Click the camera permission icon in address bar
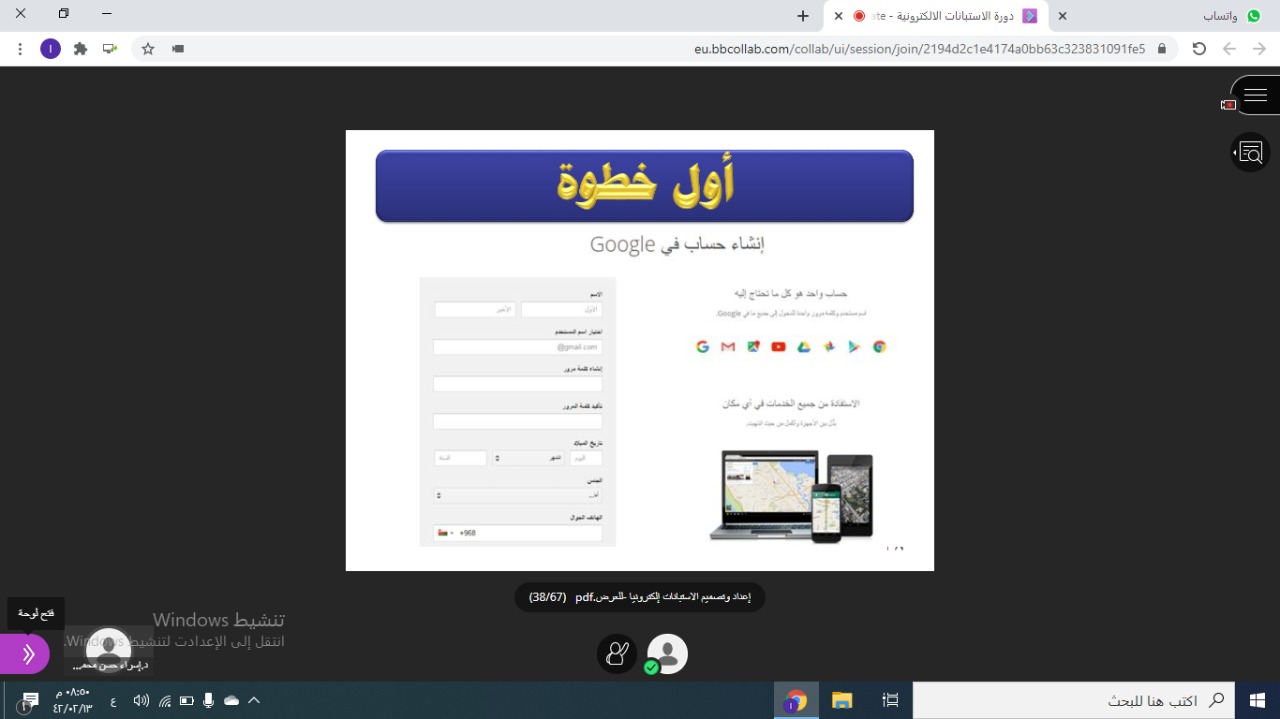The width and height of the screenshot is (1280, 719). point(178,48)
